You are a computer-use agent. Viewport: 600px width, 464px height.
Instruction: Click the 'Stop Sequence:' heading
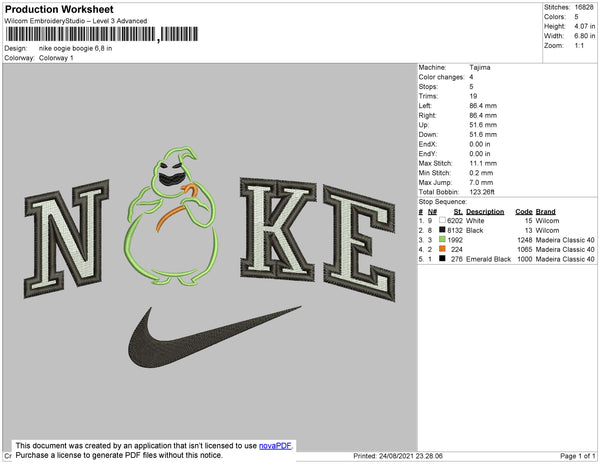(x=443, y=202)
